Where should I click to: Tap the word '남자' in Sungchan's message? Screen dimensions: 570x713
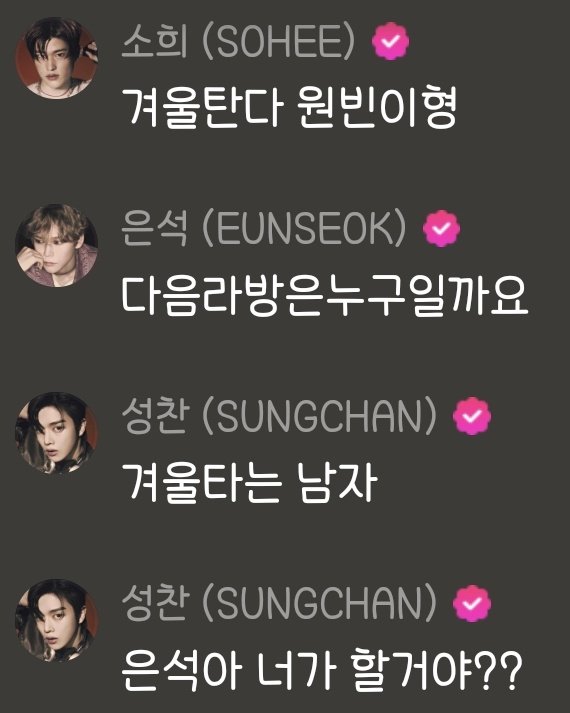click(337, 482)
